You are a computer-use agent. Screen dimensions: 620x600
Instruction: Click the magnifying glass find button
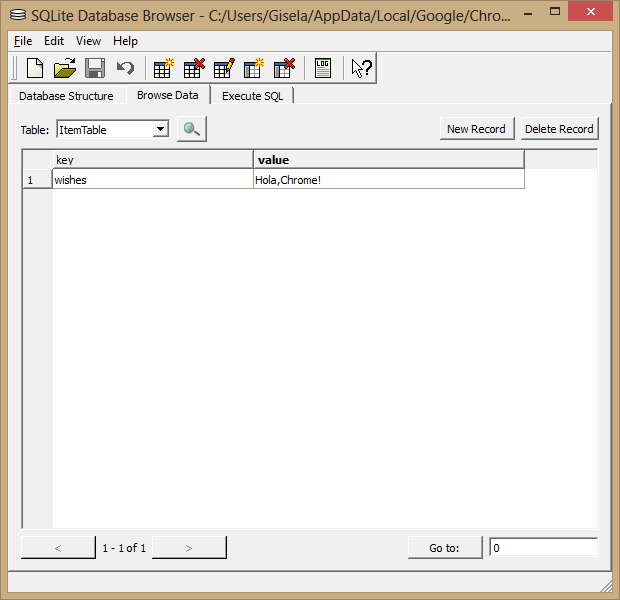pyautogui.click(x=192, y=129)
